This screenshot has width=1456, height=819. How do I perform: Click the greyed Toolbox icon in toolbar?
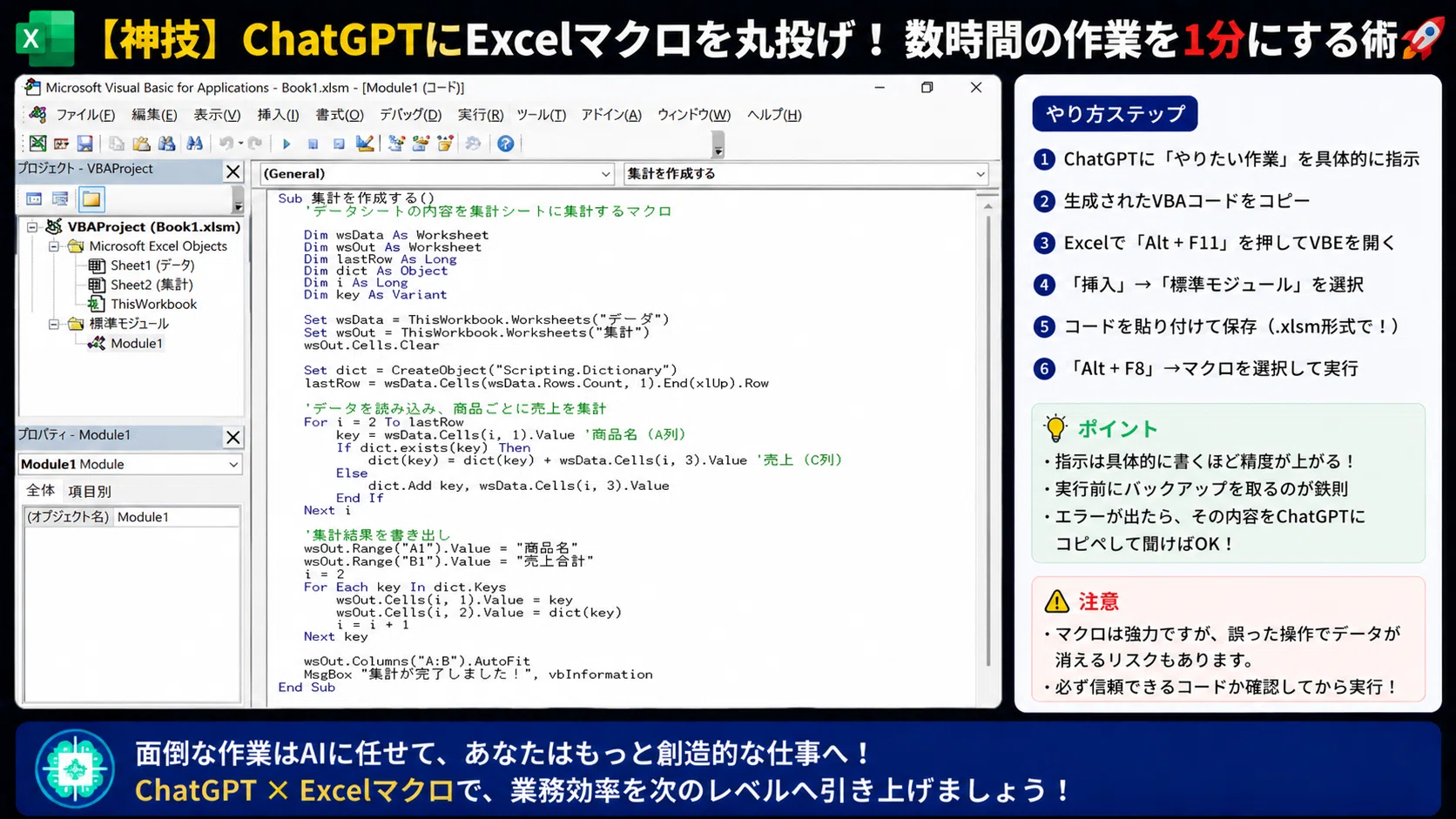[473, 144]
